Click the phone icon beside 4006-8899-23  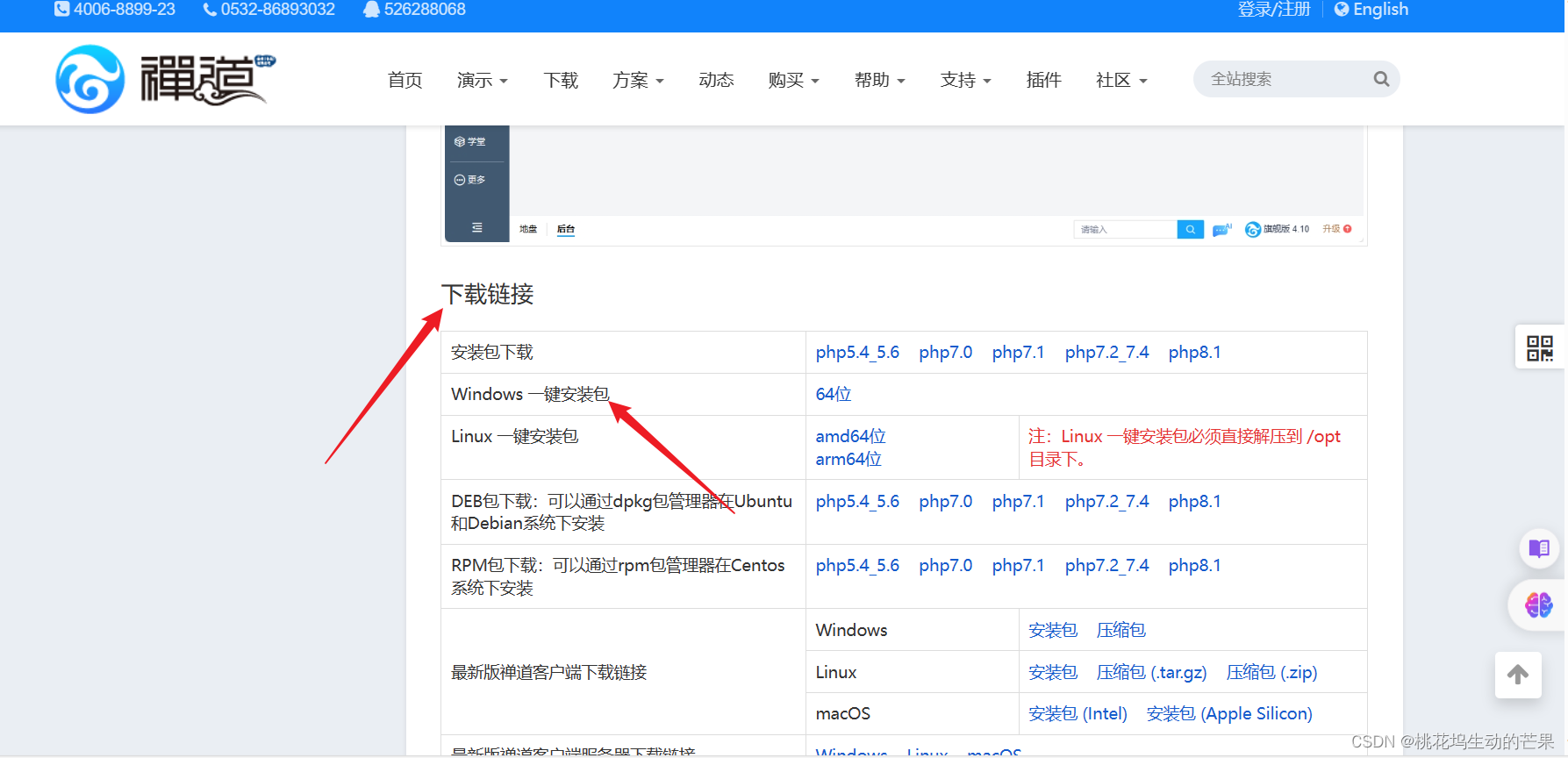[61, 9]
